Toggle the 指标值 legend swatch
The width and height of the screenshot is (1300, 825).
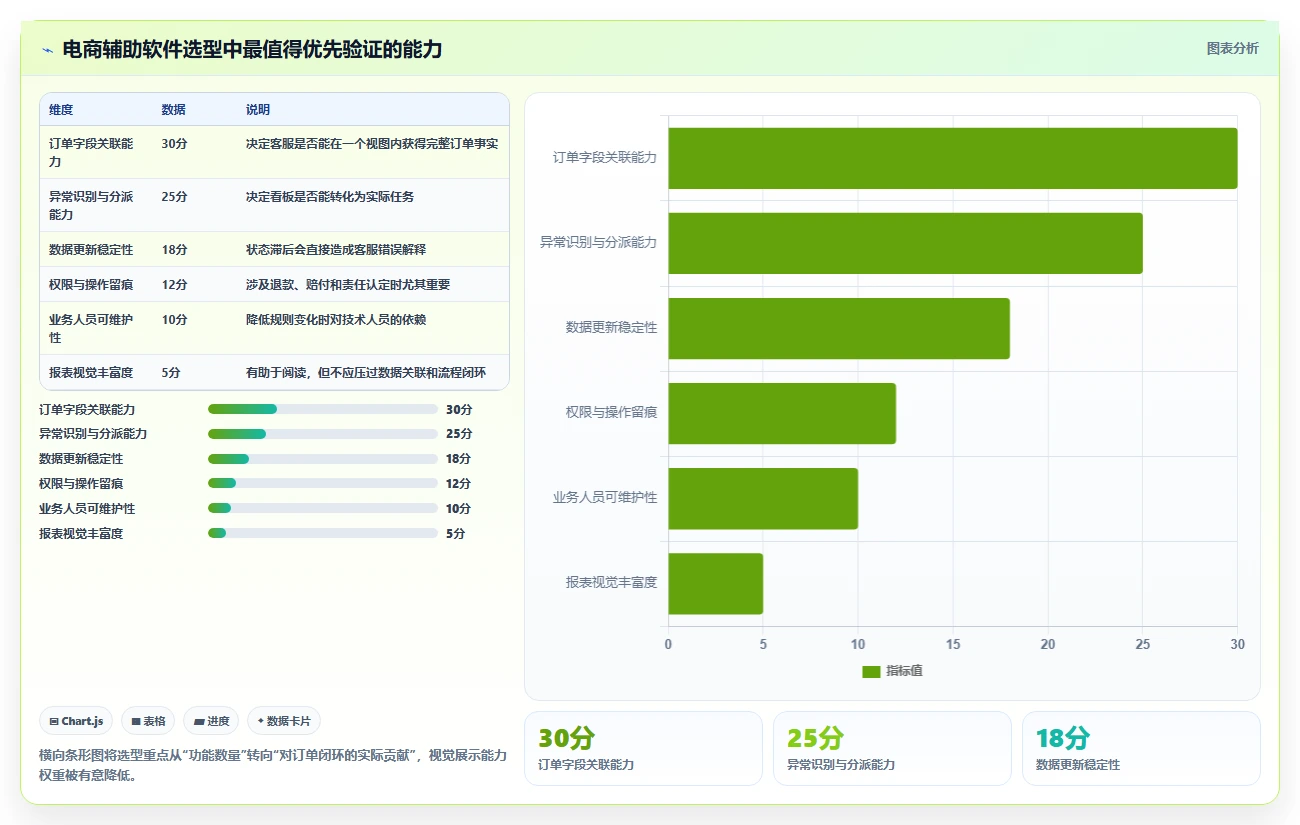(x=871, y=671)
